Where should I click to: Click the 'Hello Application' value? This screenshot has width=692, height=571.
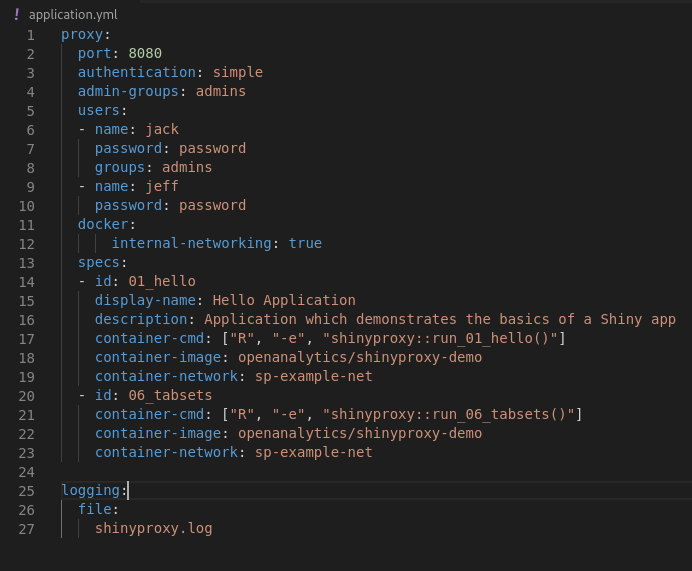(x=284, y=300)
